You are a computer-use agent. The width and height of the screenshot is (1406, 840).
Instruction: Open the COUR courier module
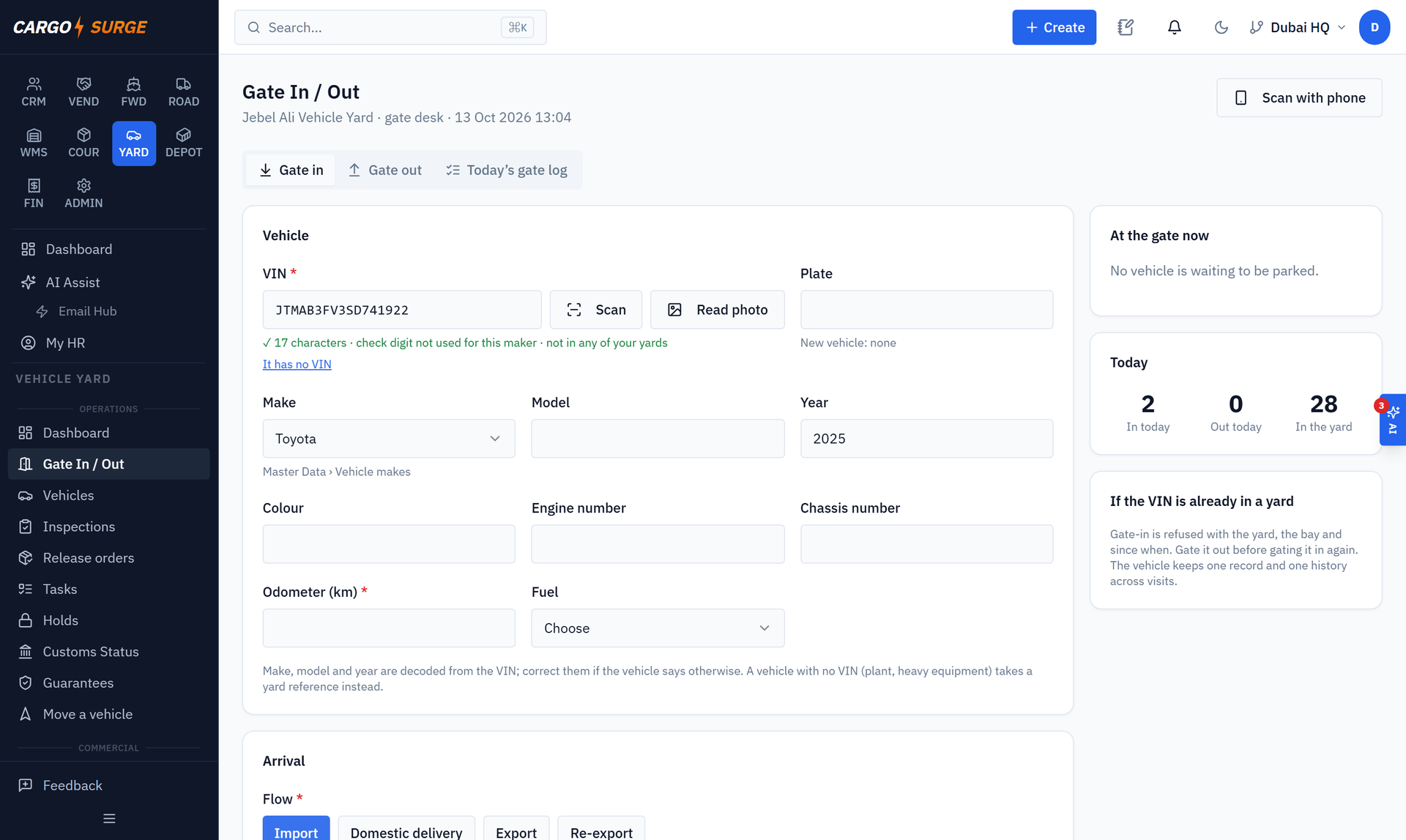click(83, 144)
